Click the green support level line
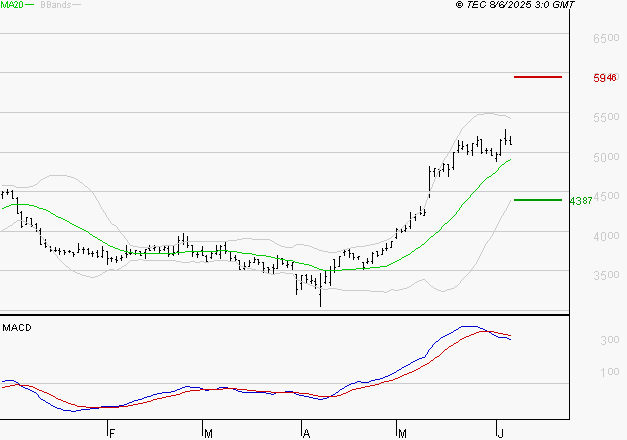This screenshot has width=627, height=440. click(x=538, y=200)
